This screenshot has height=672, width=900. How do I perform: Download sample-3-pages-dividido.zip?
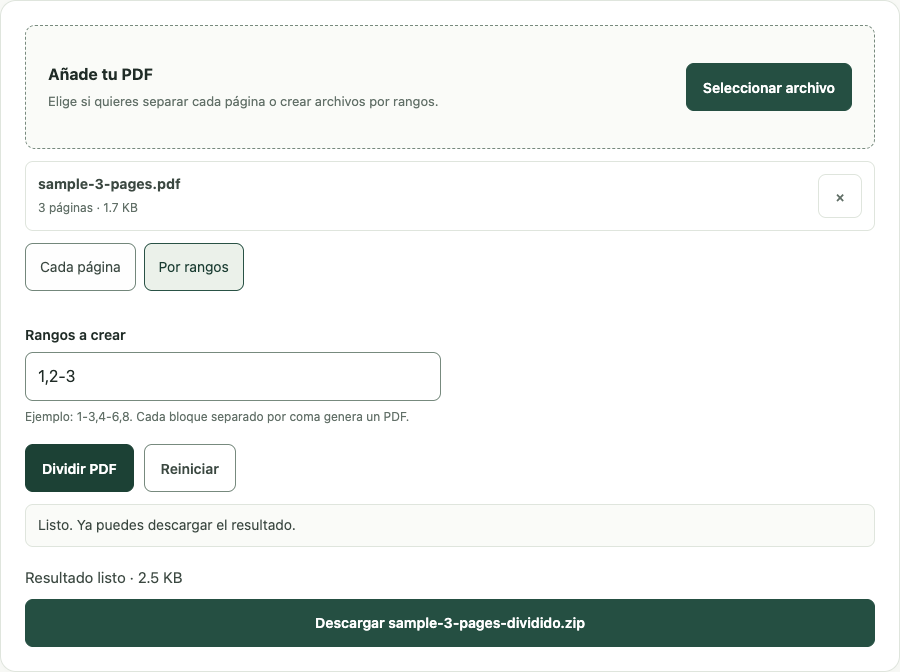click(450, 623)
